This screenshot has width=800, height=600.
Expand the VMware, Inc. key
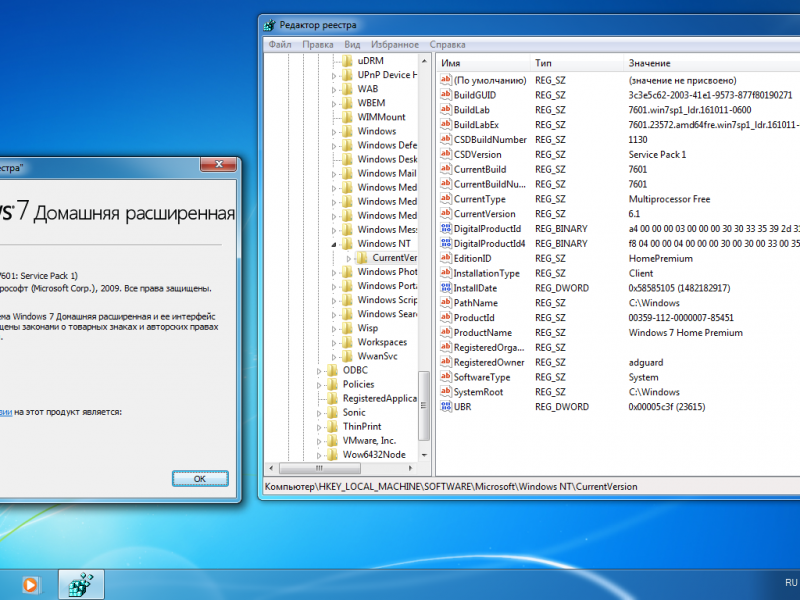click(319, 441)
